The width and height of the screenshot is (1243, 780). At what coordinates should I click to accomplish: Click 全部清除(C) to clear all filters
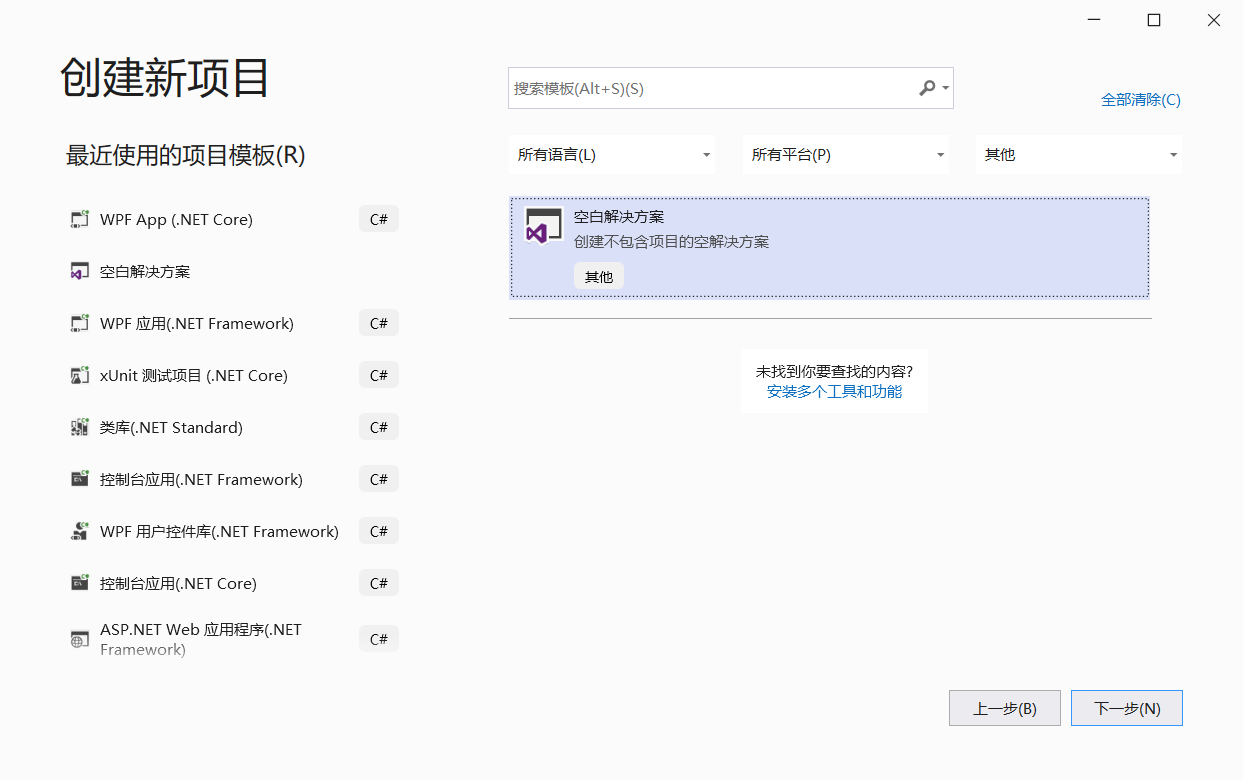click(x=1141, y=100)
